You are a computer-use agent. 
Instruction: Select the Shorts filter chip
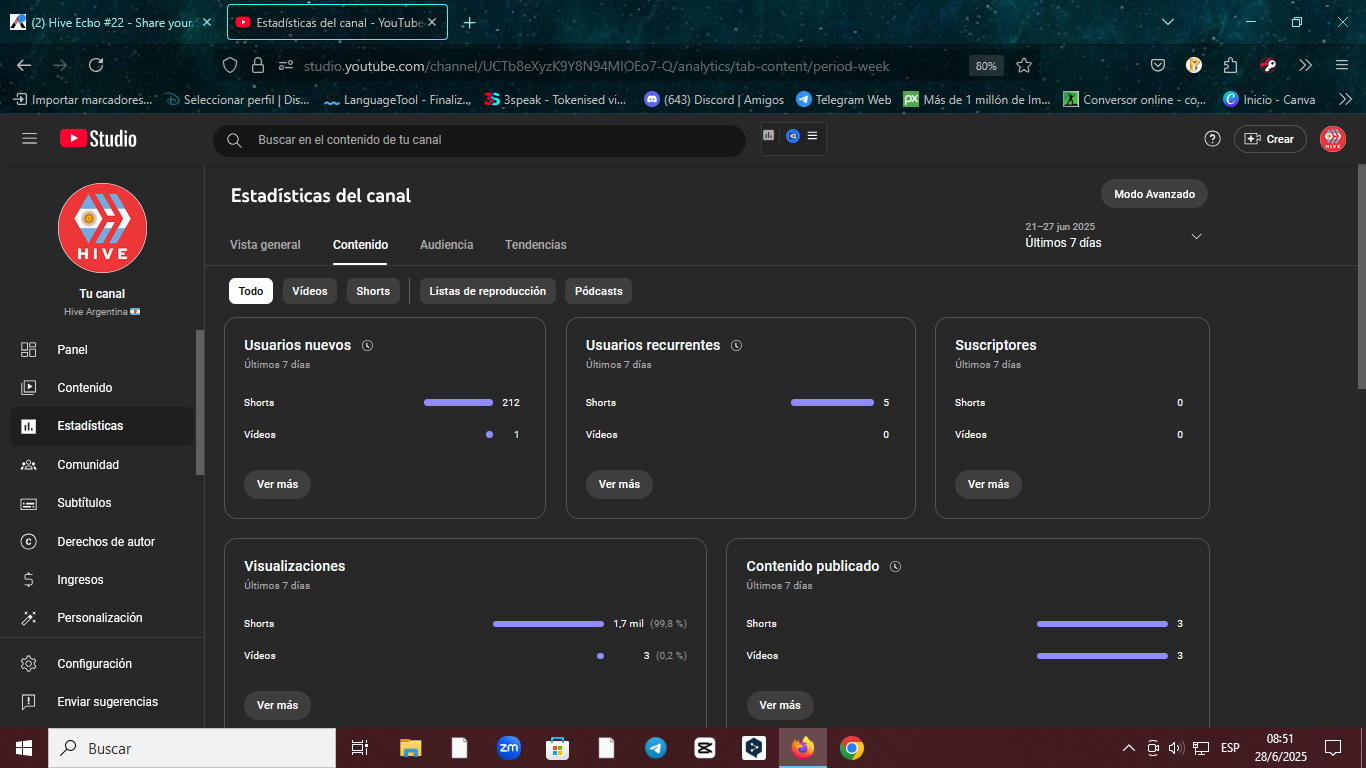373,291
